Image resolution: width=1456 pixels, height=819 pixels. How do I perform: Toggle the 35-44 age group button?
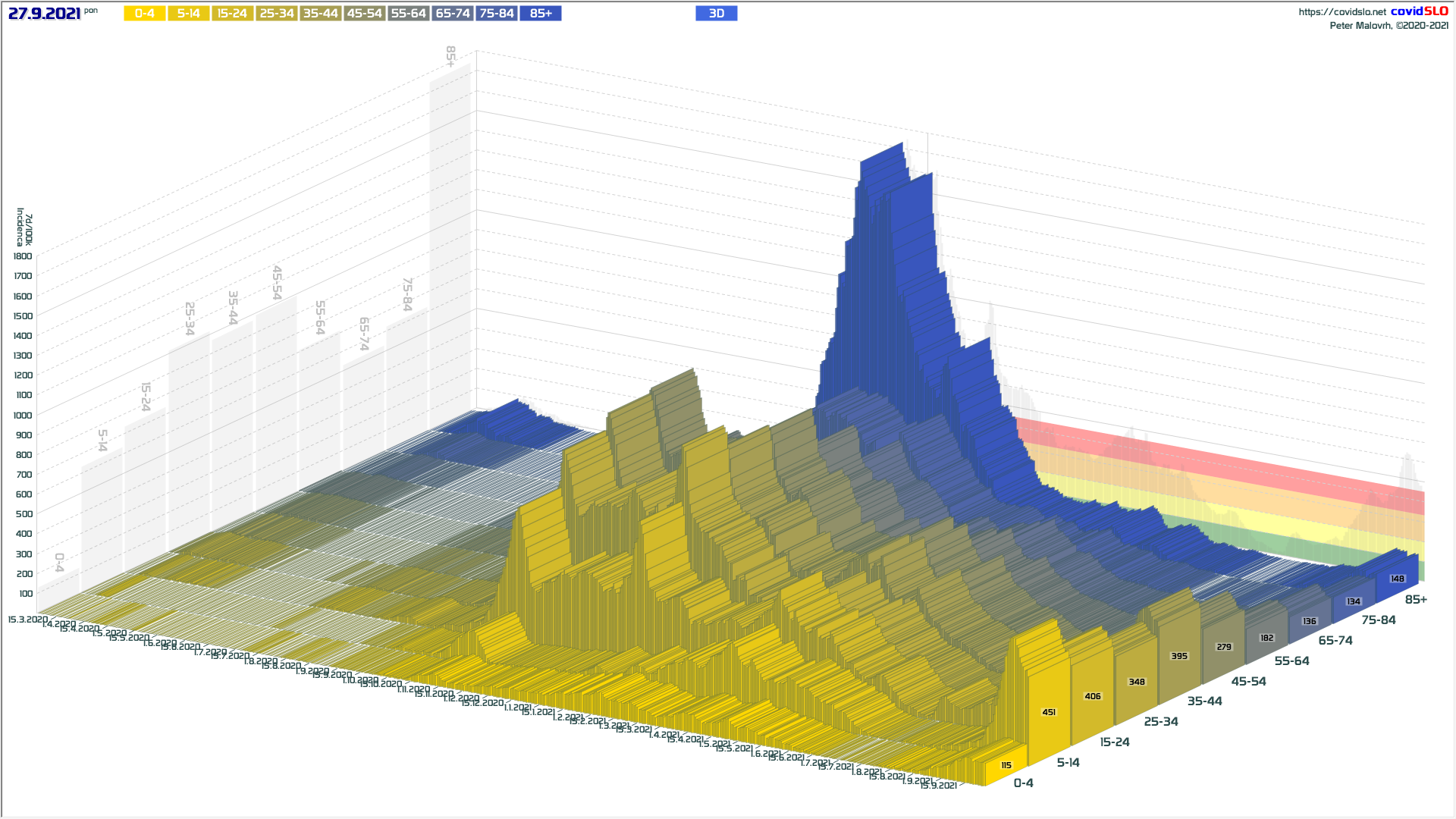(x=320, y=14)
